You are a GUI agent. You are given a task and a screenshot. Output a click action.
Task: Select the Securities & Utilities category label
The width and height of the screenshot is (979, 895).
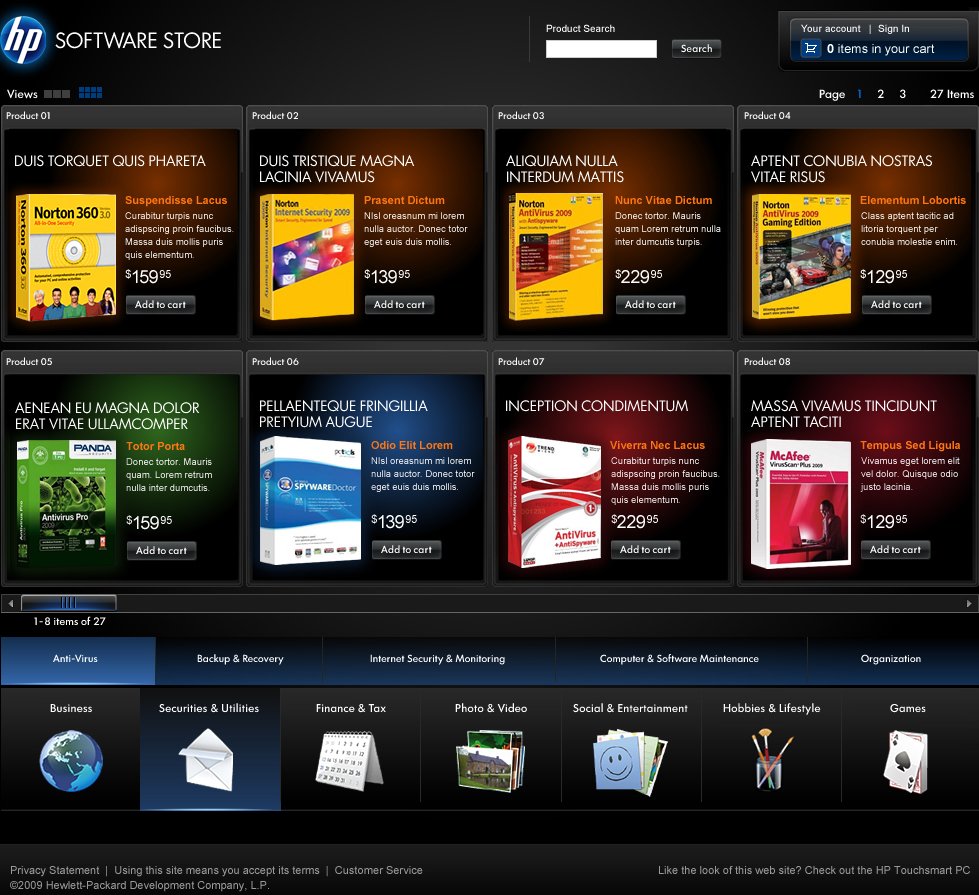coord(209,708)
